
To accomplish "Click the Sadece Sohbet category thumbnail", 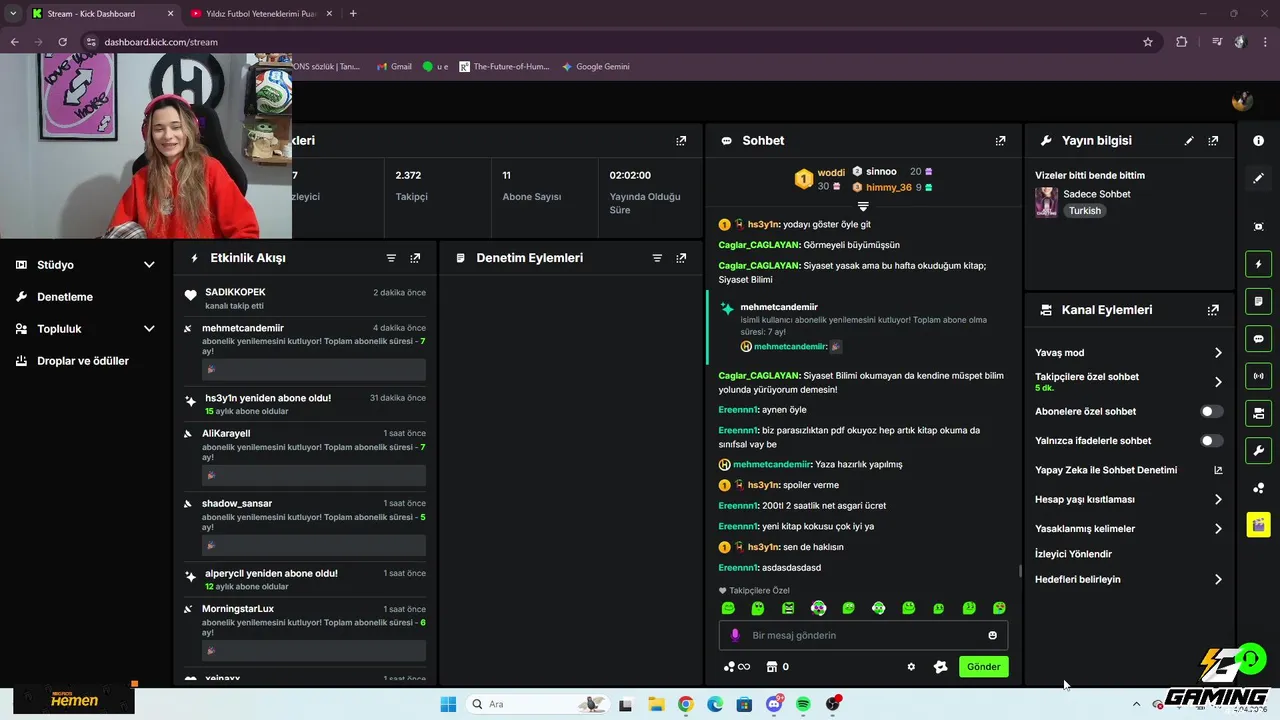I will click(1046, 202).
